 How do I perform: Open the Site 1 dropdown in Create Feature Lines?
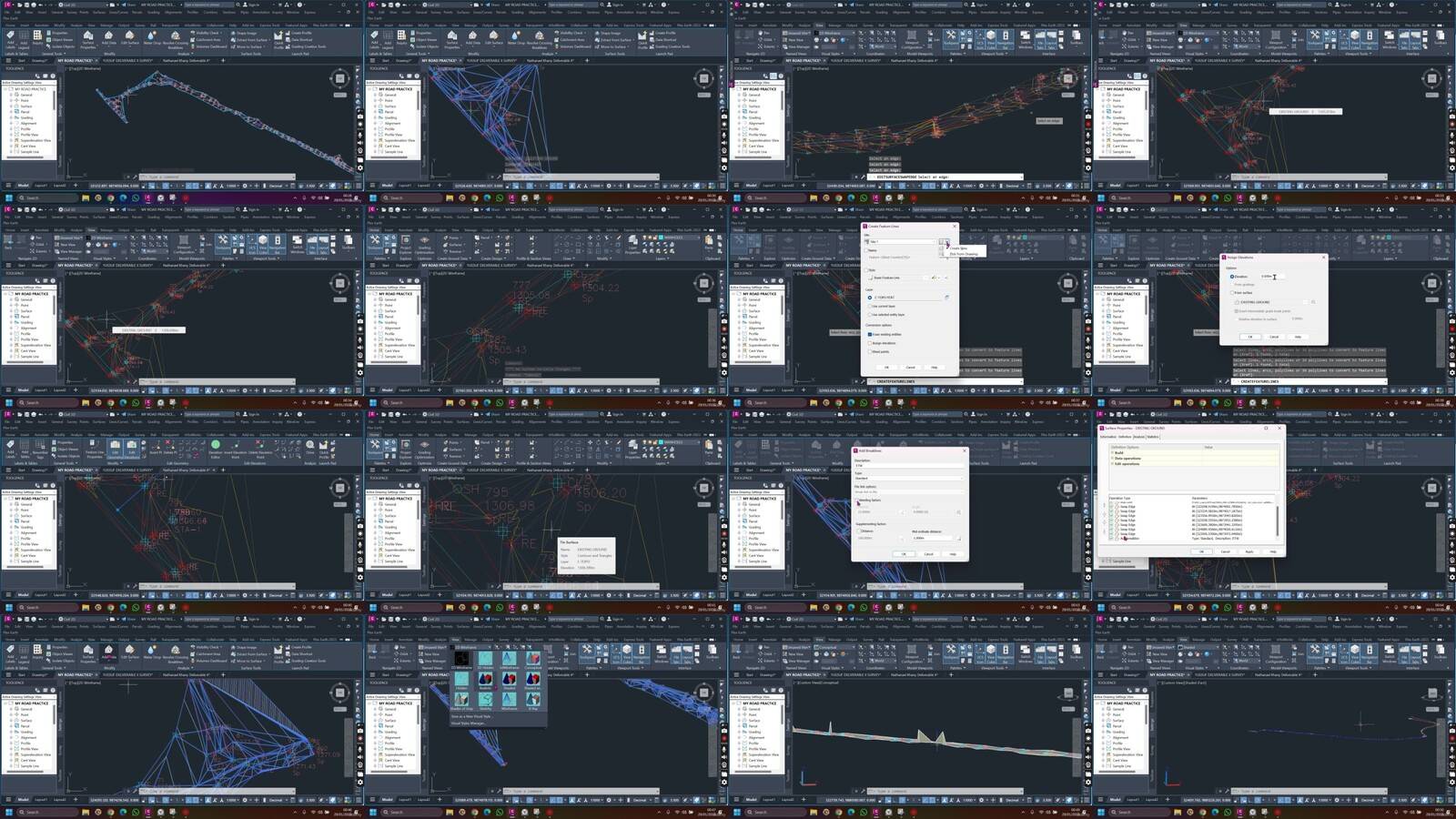[901, 242]
